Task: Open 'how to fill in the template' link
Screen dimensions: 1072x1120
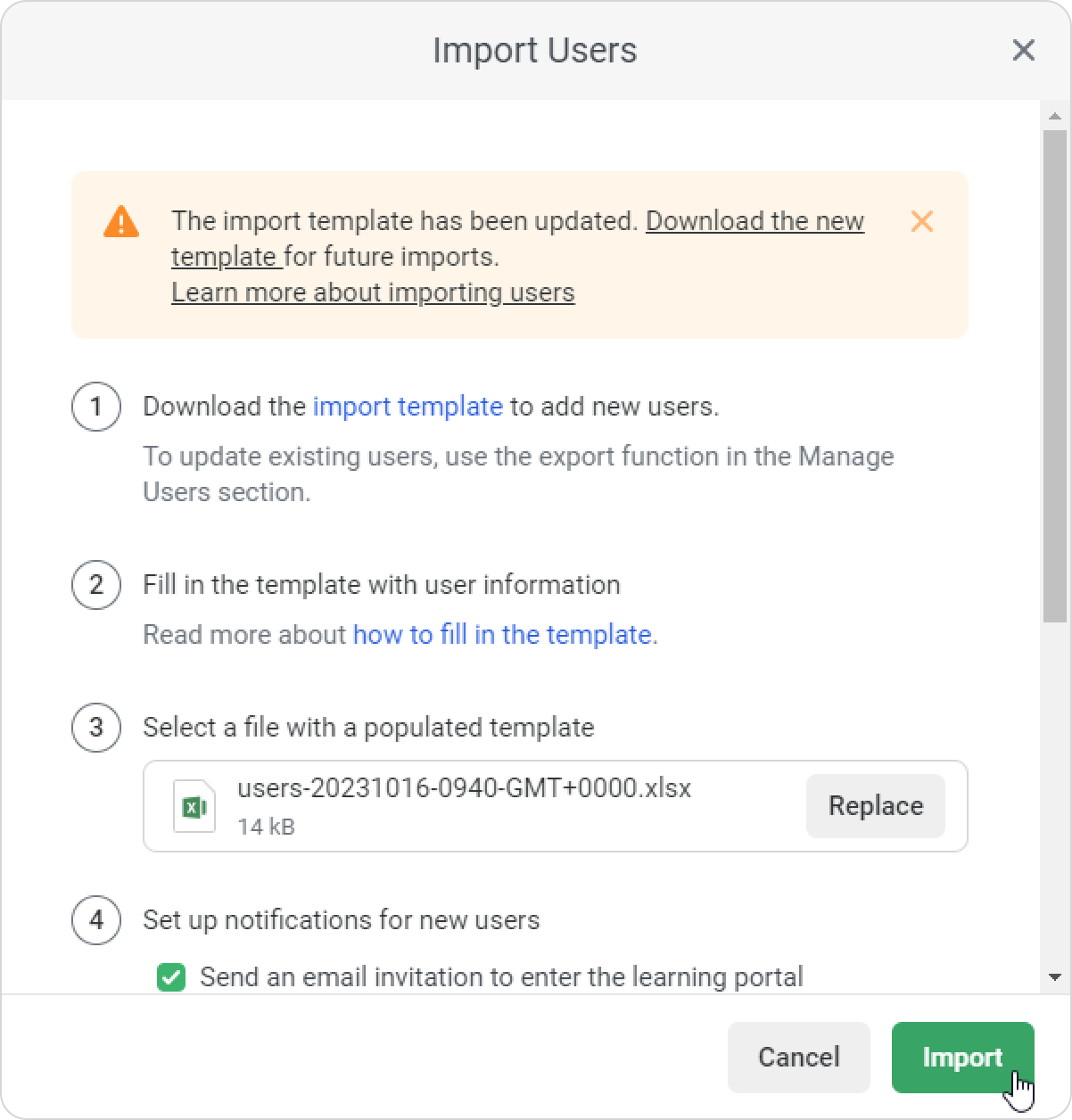Action: pos(502,635)
